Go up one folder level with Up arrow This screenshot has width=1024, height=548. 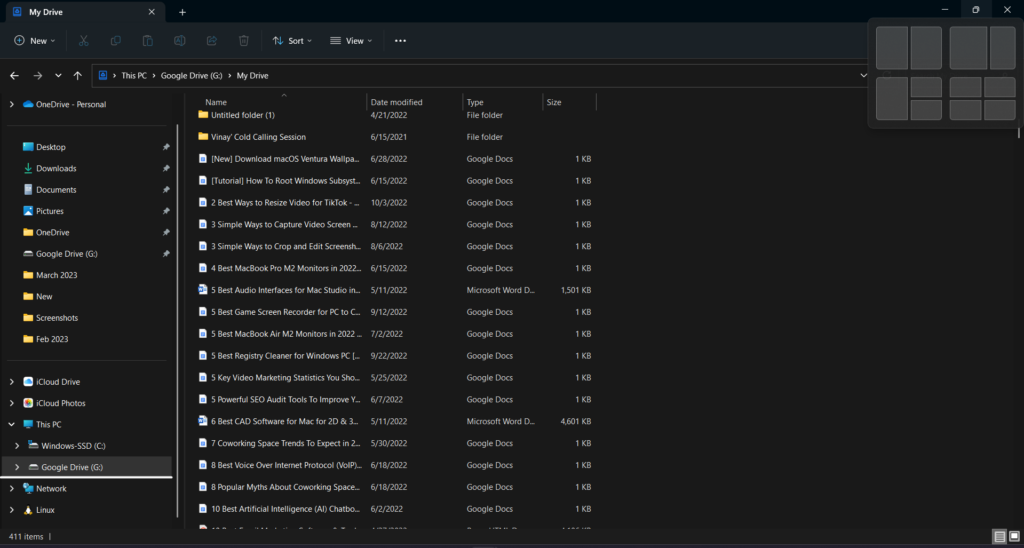click(78, 76)
